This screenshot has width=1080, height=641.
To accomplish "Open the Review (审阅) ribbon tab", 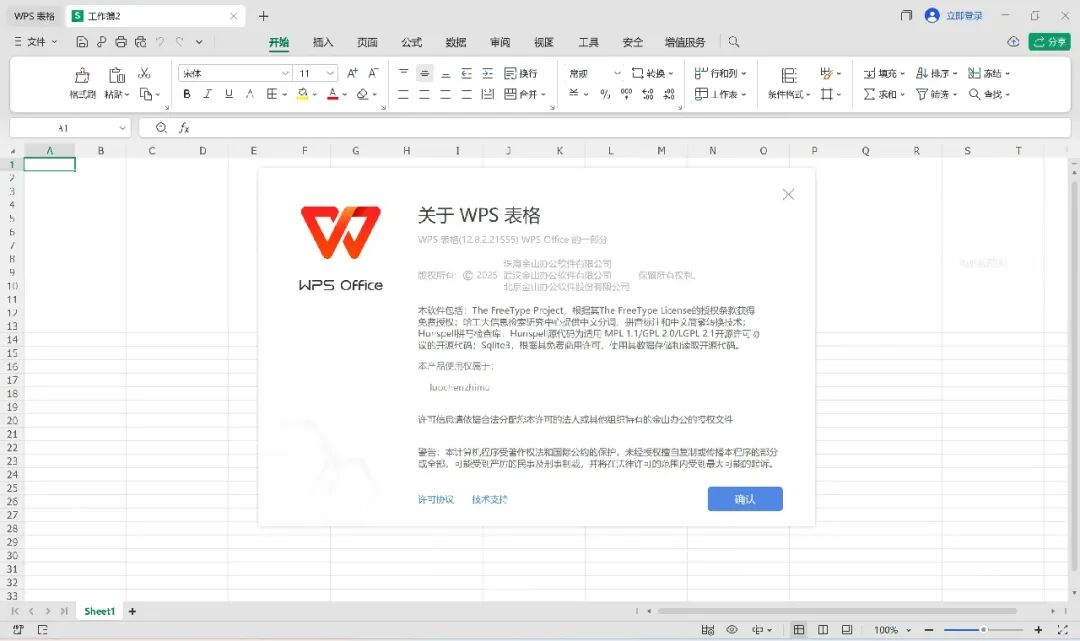I will (499, 42).
